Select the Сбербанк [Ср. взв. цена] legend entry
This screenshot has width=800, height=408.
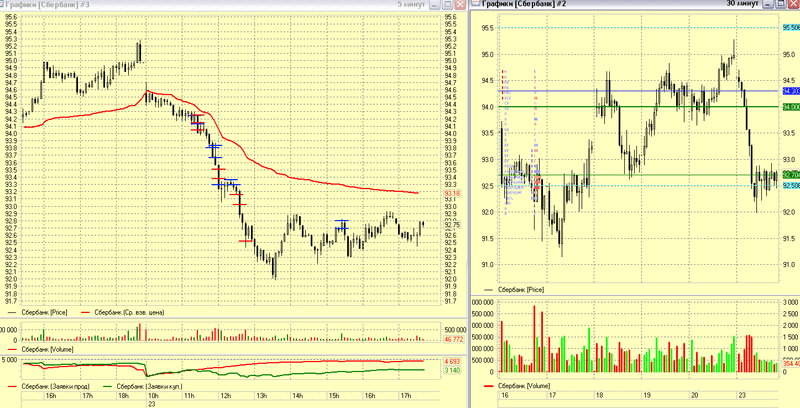(122, 312)
